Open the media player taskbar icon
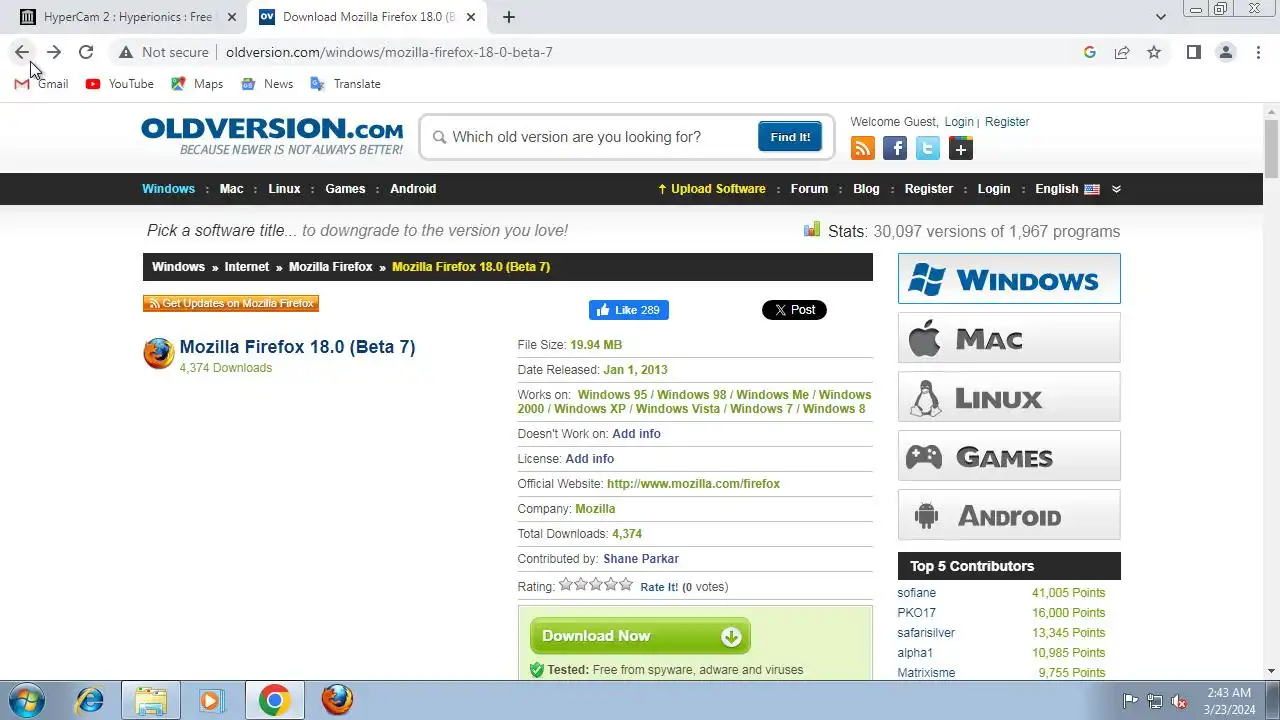 coord(211,700)
